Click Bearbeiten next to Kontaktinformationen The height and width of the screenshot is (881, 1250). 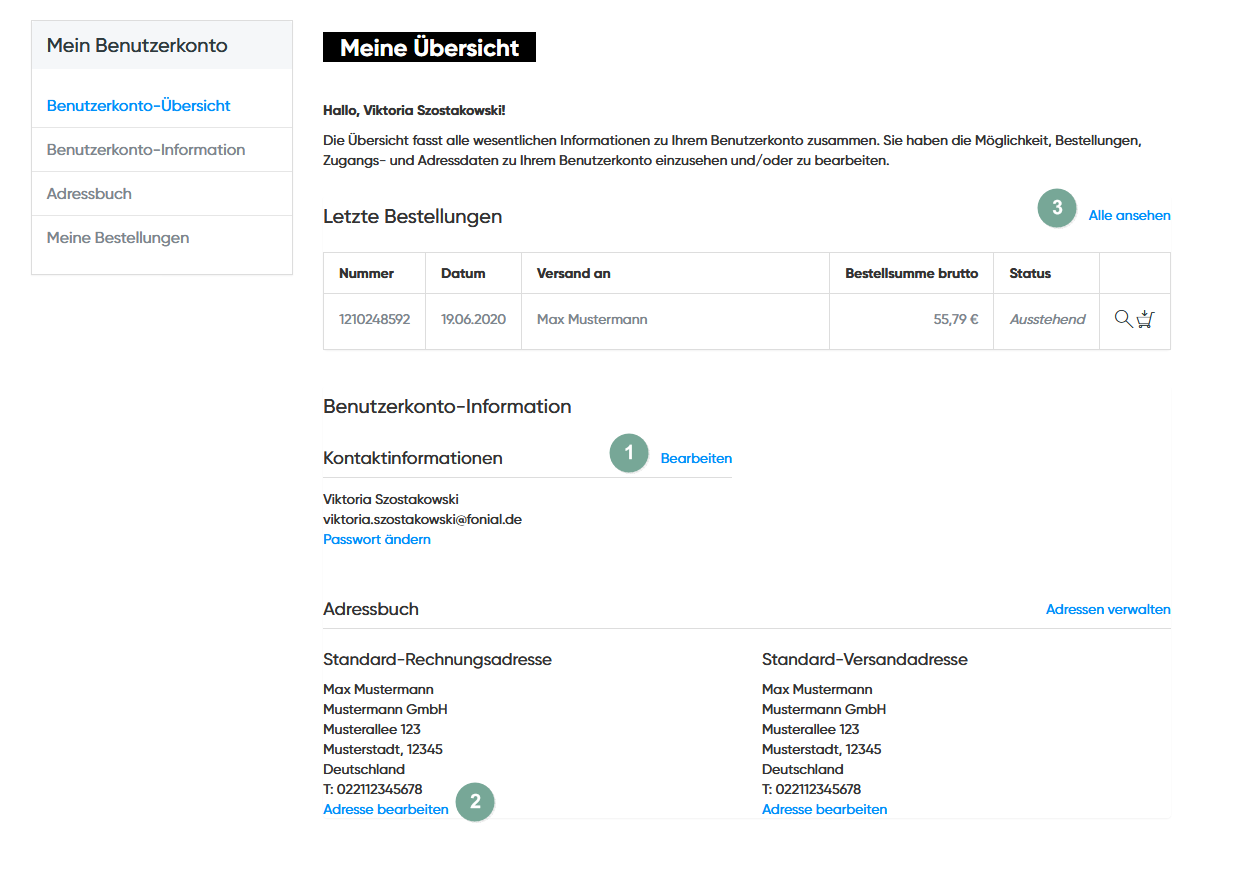click(696, 459)
